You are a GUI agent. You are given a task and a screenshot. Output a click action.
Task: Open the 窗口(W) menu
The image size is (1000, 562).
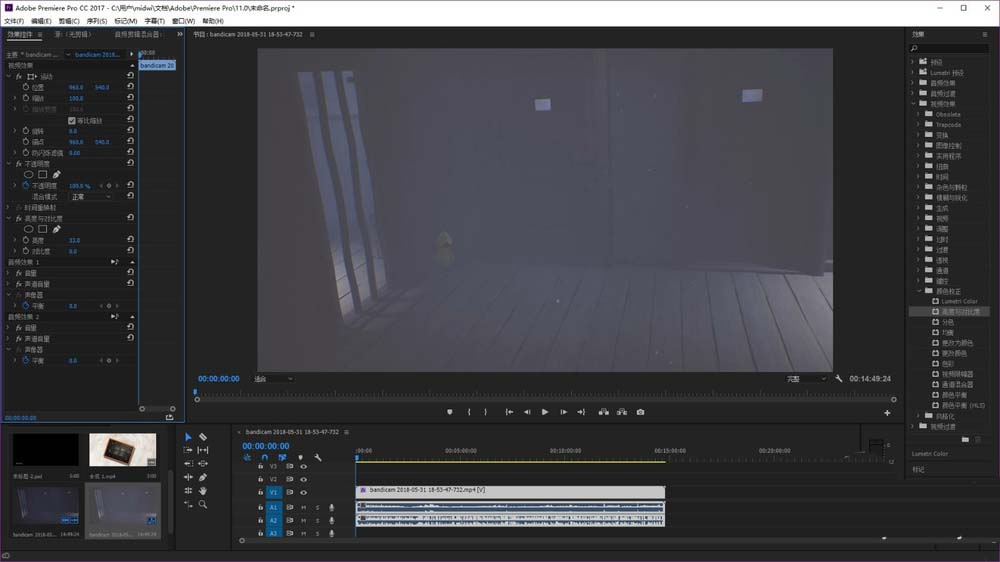coord(182,20)
